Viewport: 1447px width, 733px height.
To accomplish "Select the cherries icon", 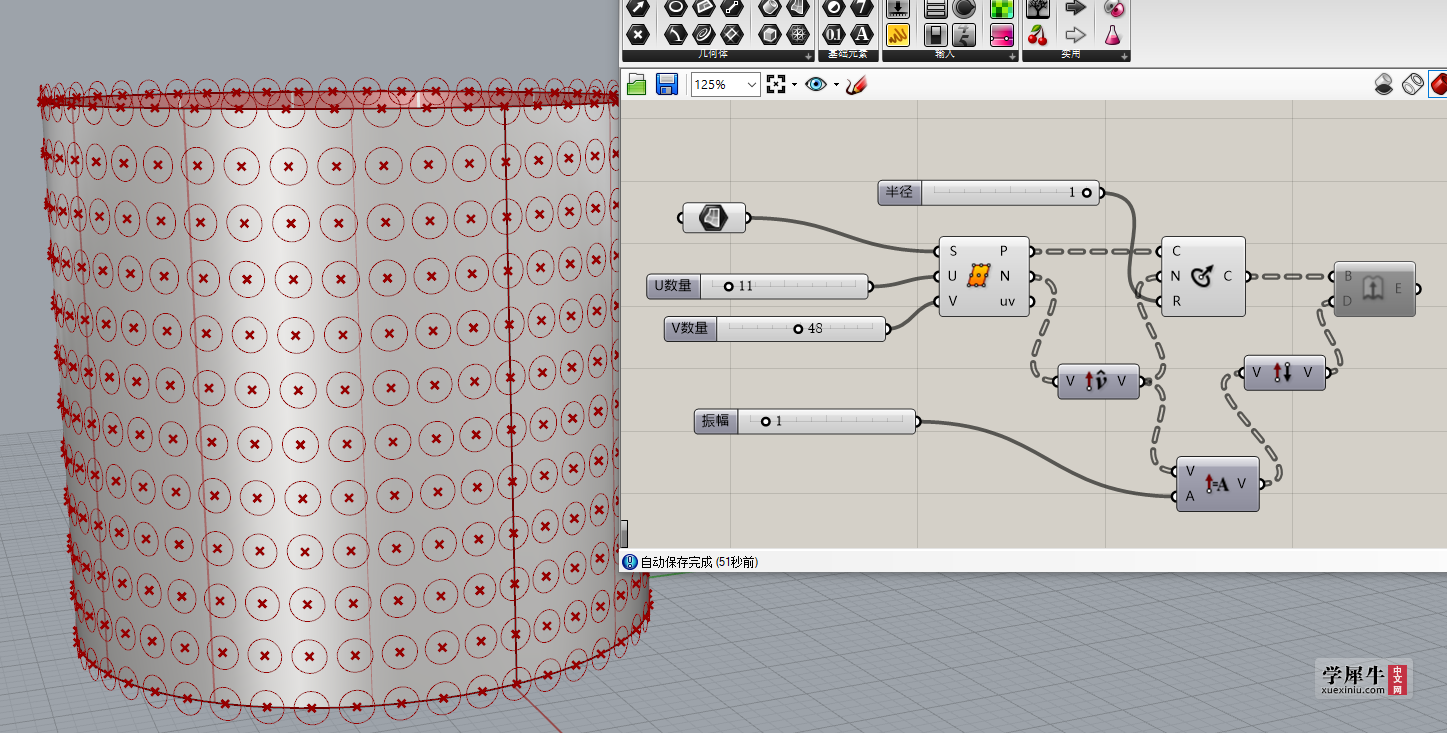I will pos(1038,35).
